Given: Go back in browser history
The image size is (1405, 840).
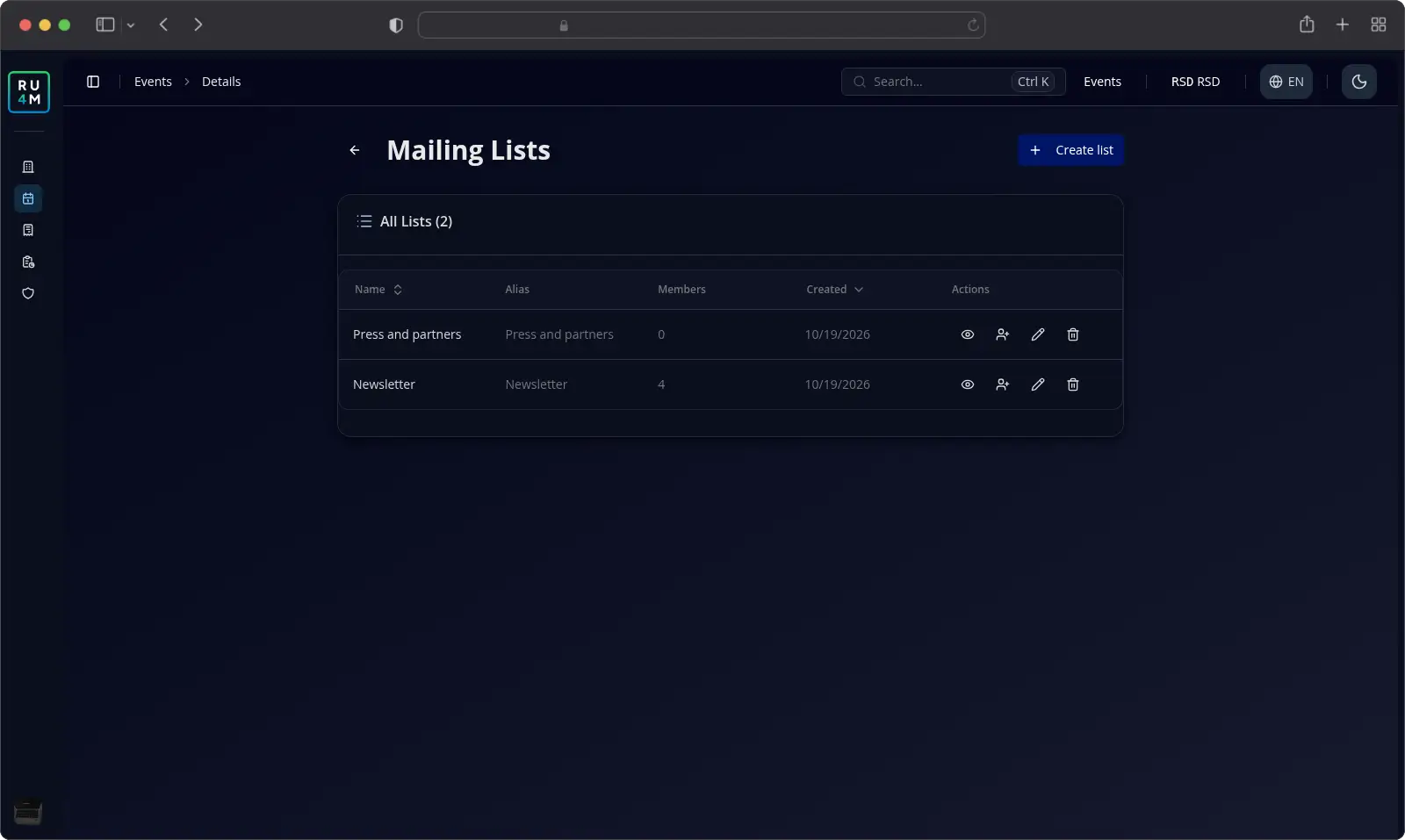Looking at the screenshot, I should tap(163, 25).
